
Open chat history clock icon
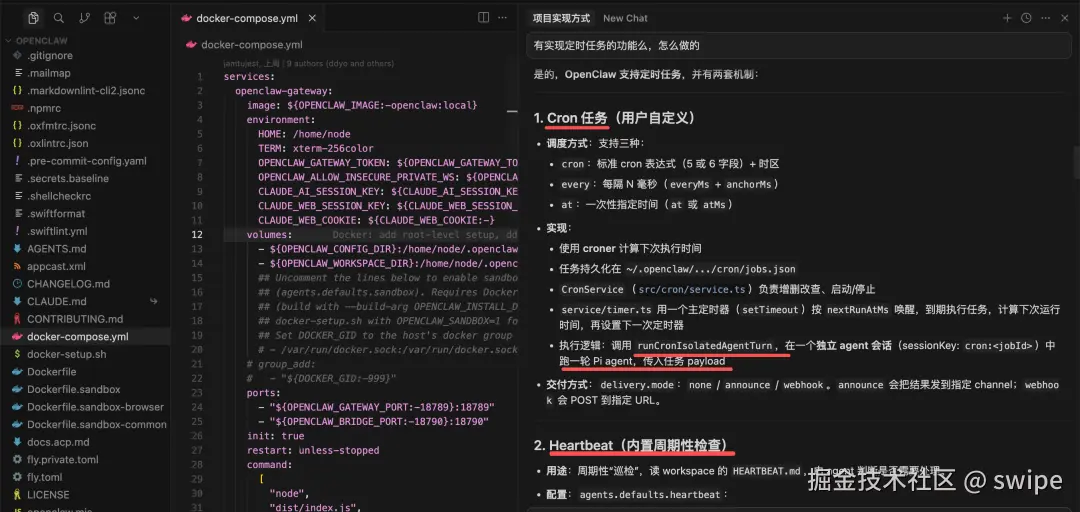tap(1026, 18)
